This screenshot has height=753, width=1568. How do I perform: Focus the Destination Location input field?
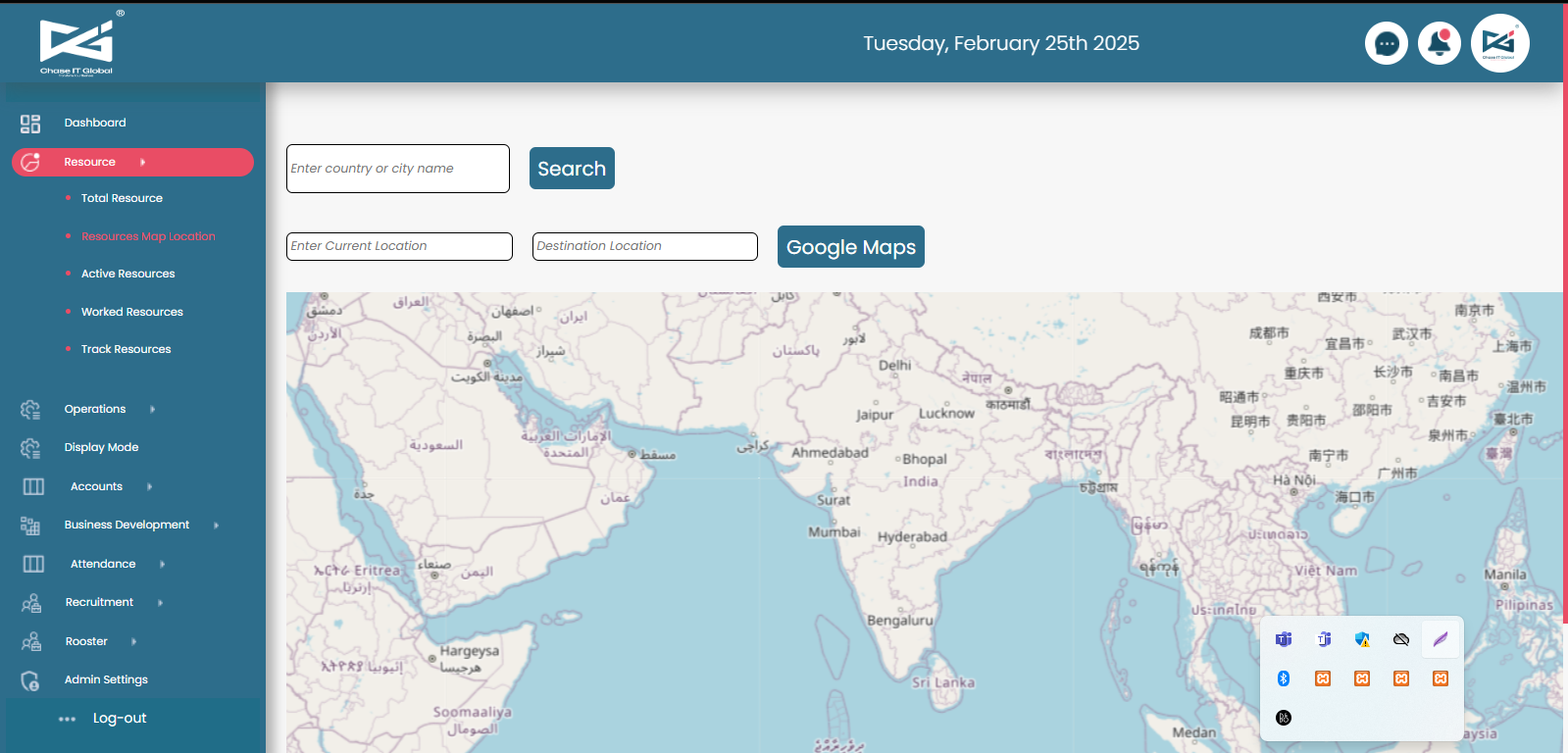pyautogui.click(x=644, y=246)
